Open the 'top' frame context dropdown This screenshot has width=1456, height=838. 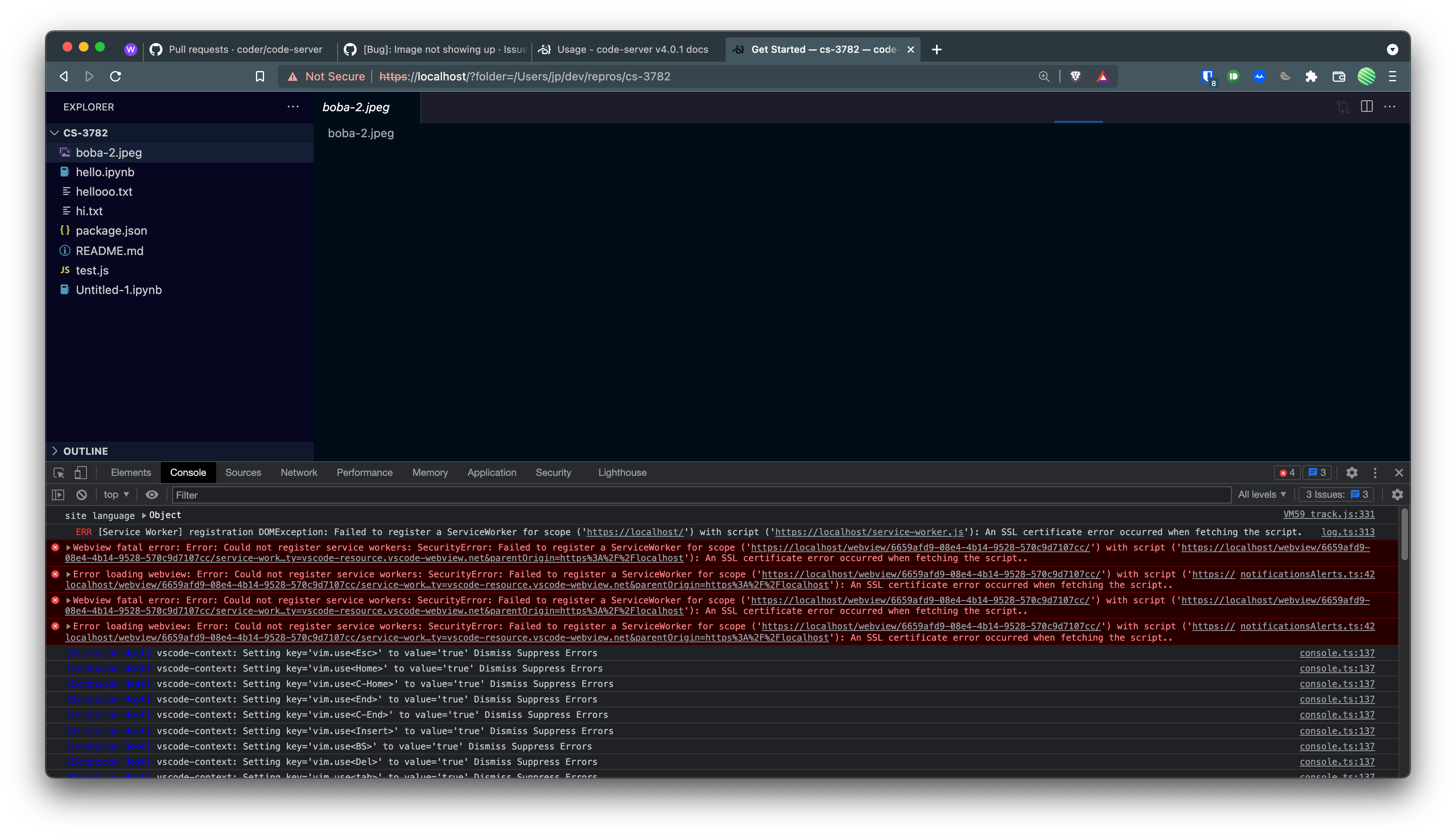tap(115, 495)
